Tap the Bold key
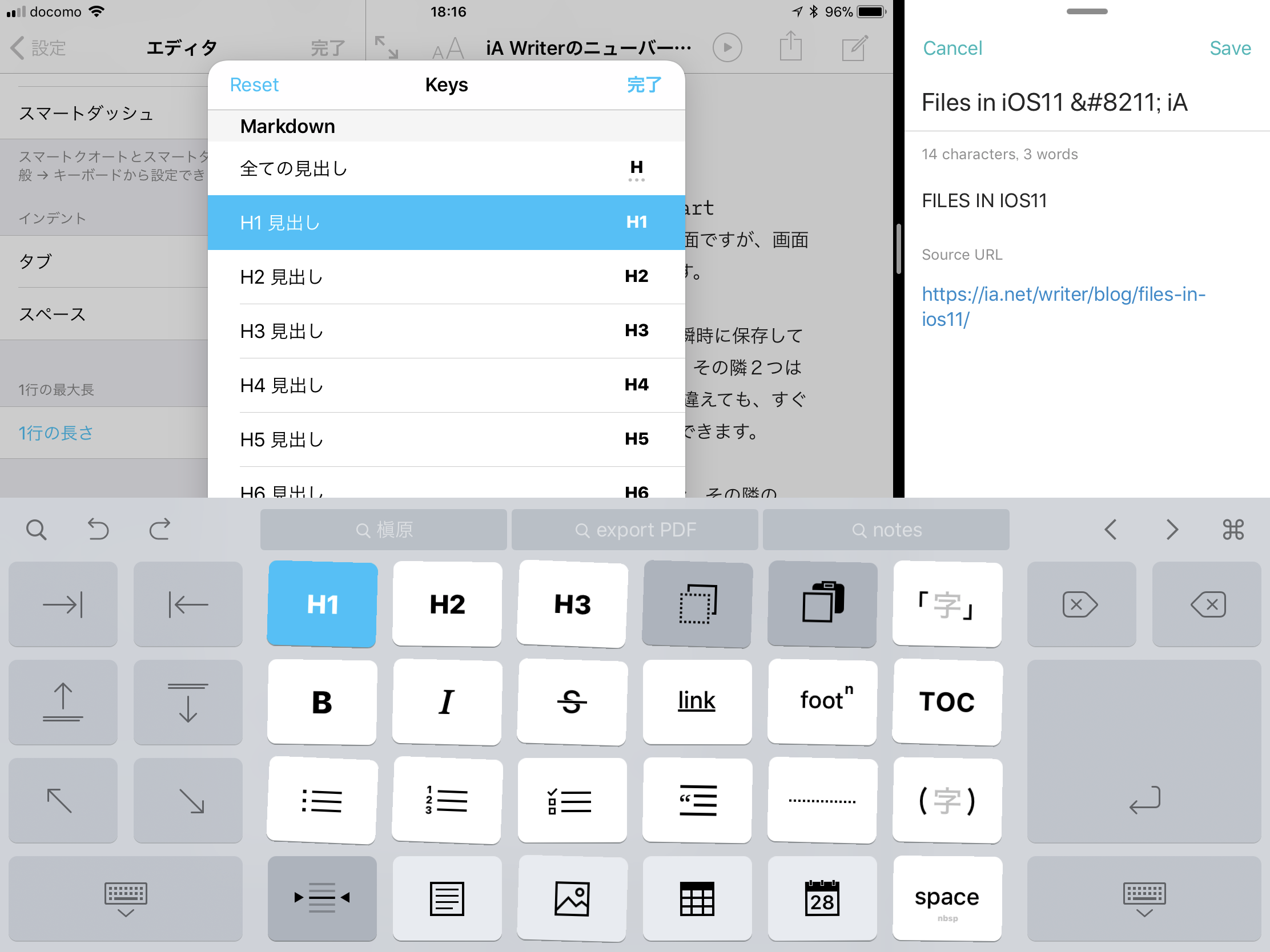The image size is (1270, 952). (322, 703)
